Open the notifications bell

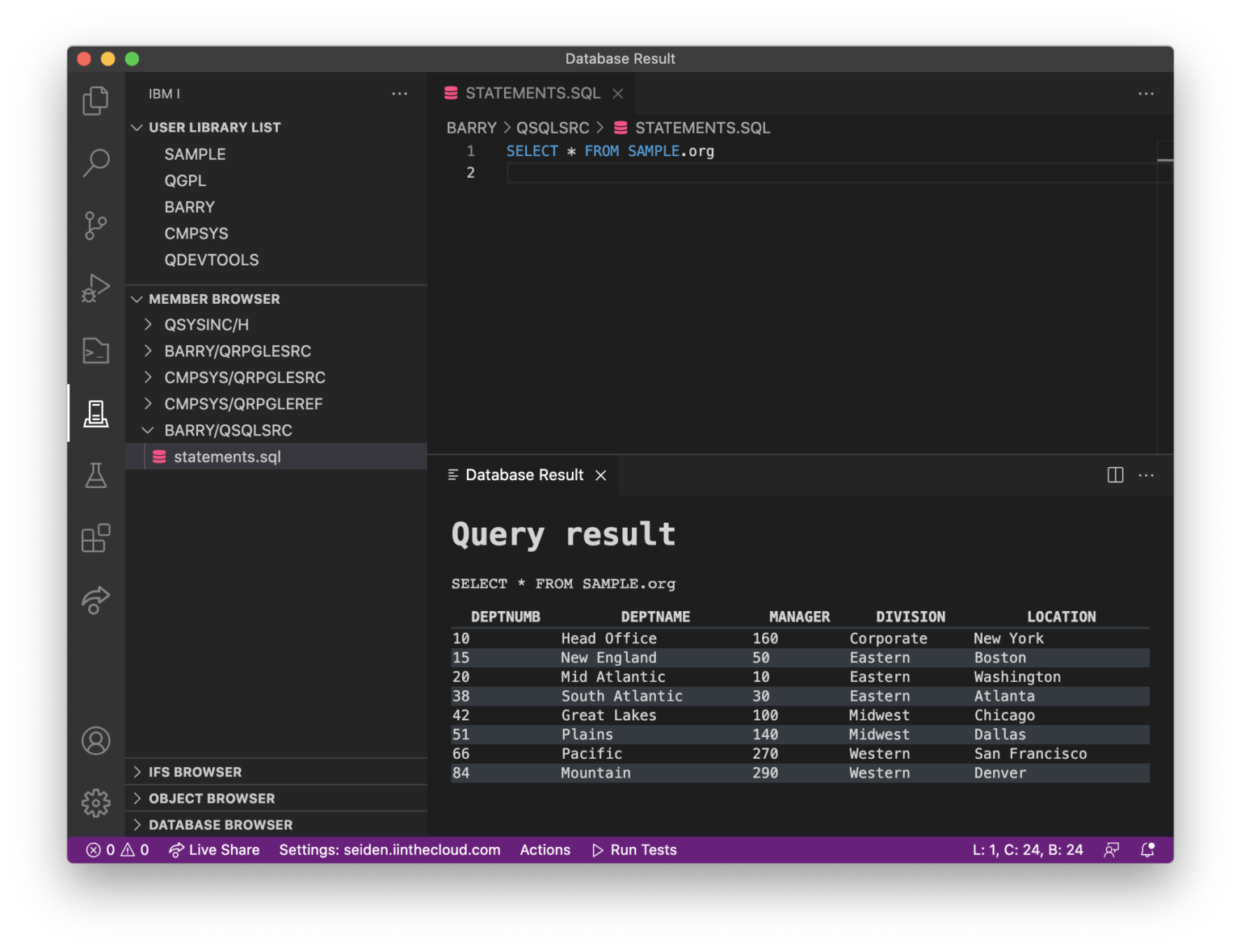[x=1146, y=849]
